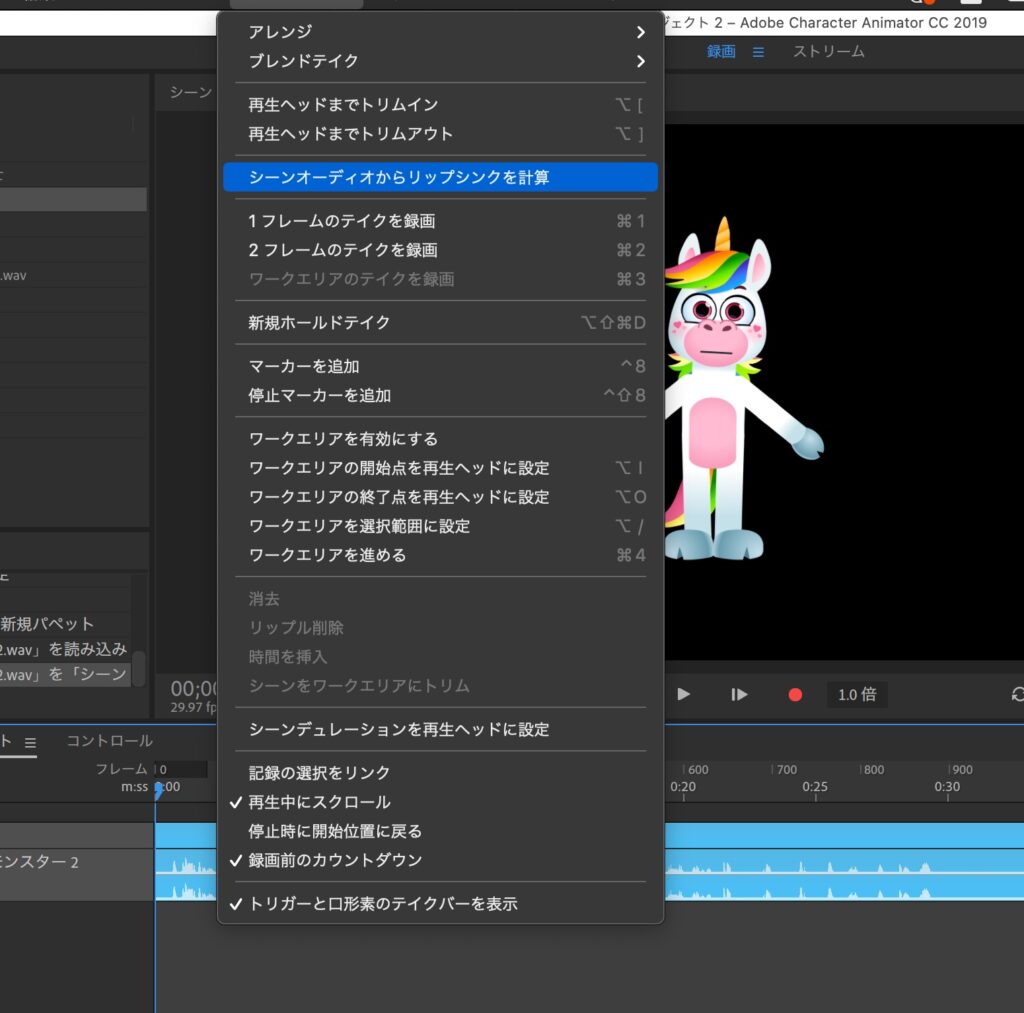Click the refresh icon right of playback speed
This screenshot has width=1024, height=1013.
1017,694
